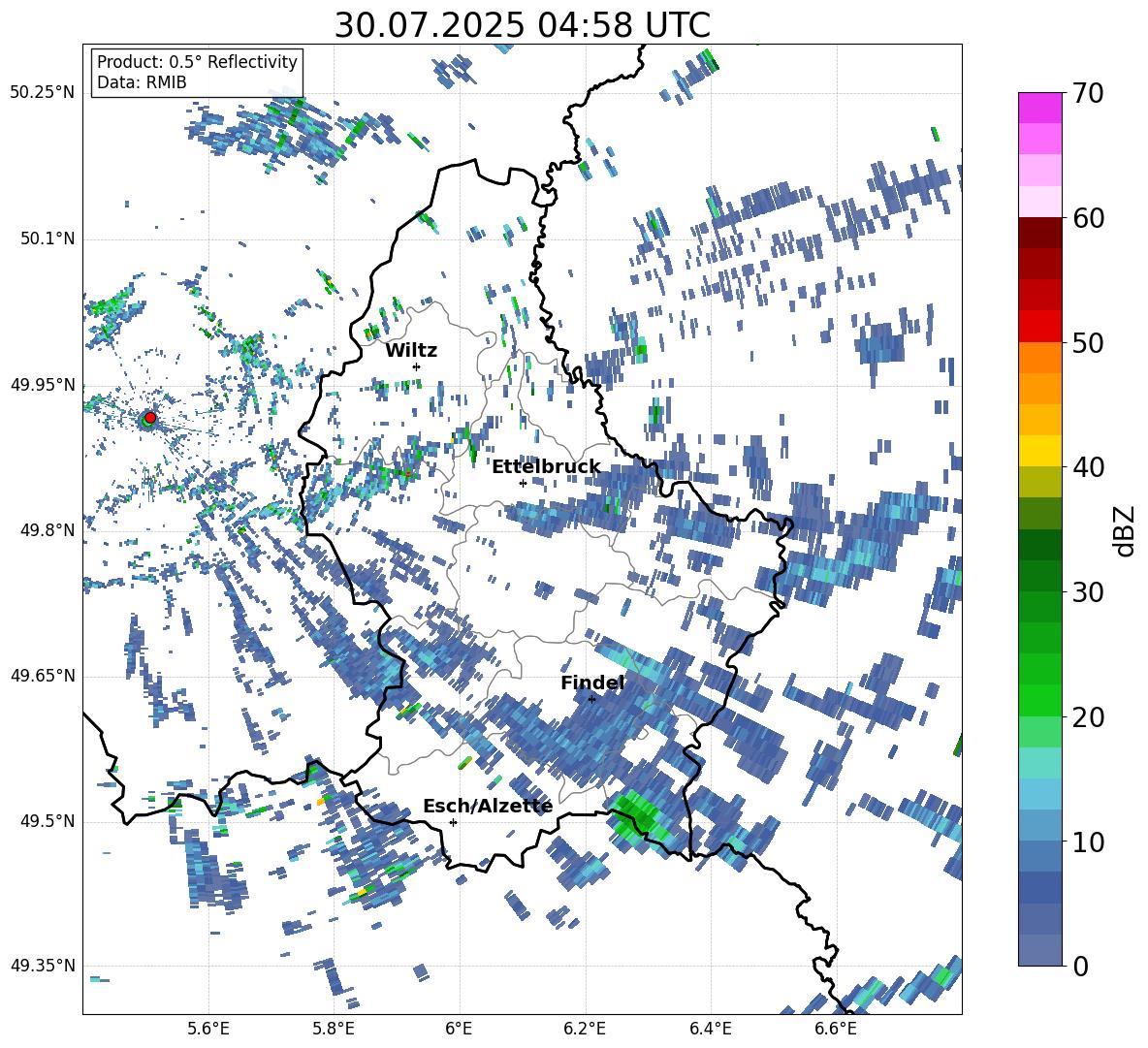This screenshot has height=1048, width=1148.
Task: Click the 10 colorbar tick label
Action: point(1088,842)
